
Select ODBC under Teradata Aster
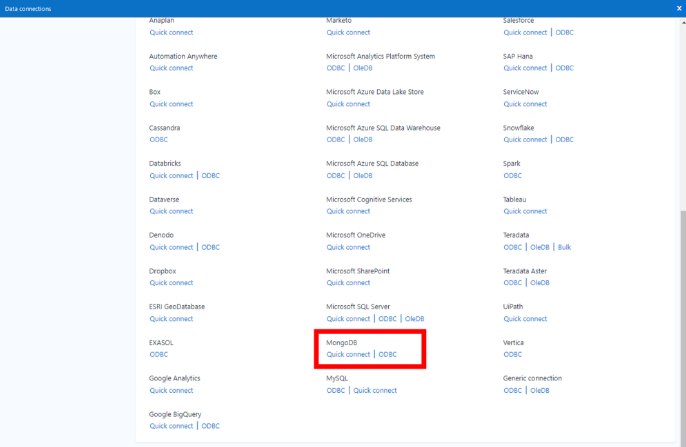click(512, 283)
